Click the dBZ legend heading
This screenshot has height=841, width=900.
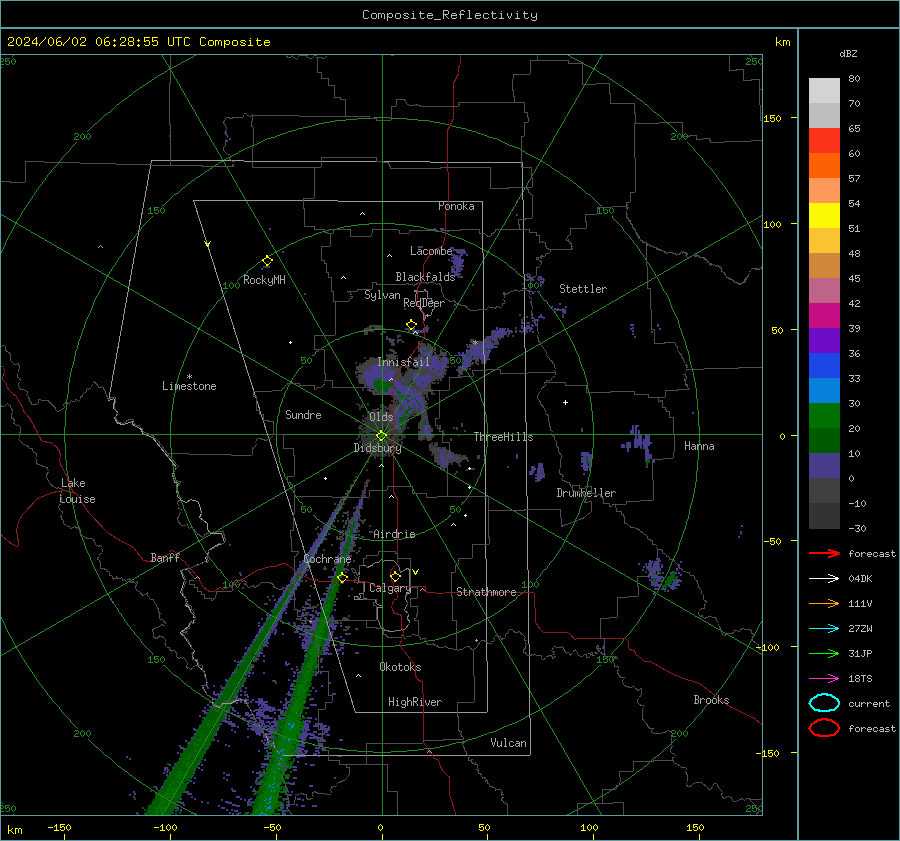(x=848, y=54)
